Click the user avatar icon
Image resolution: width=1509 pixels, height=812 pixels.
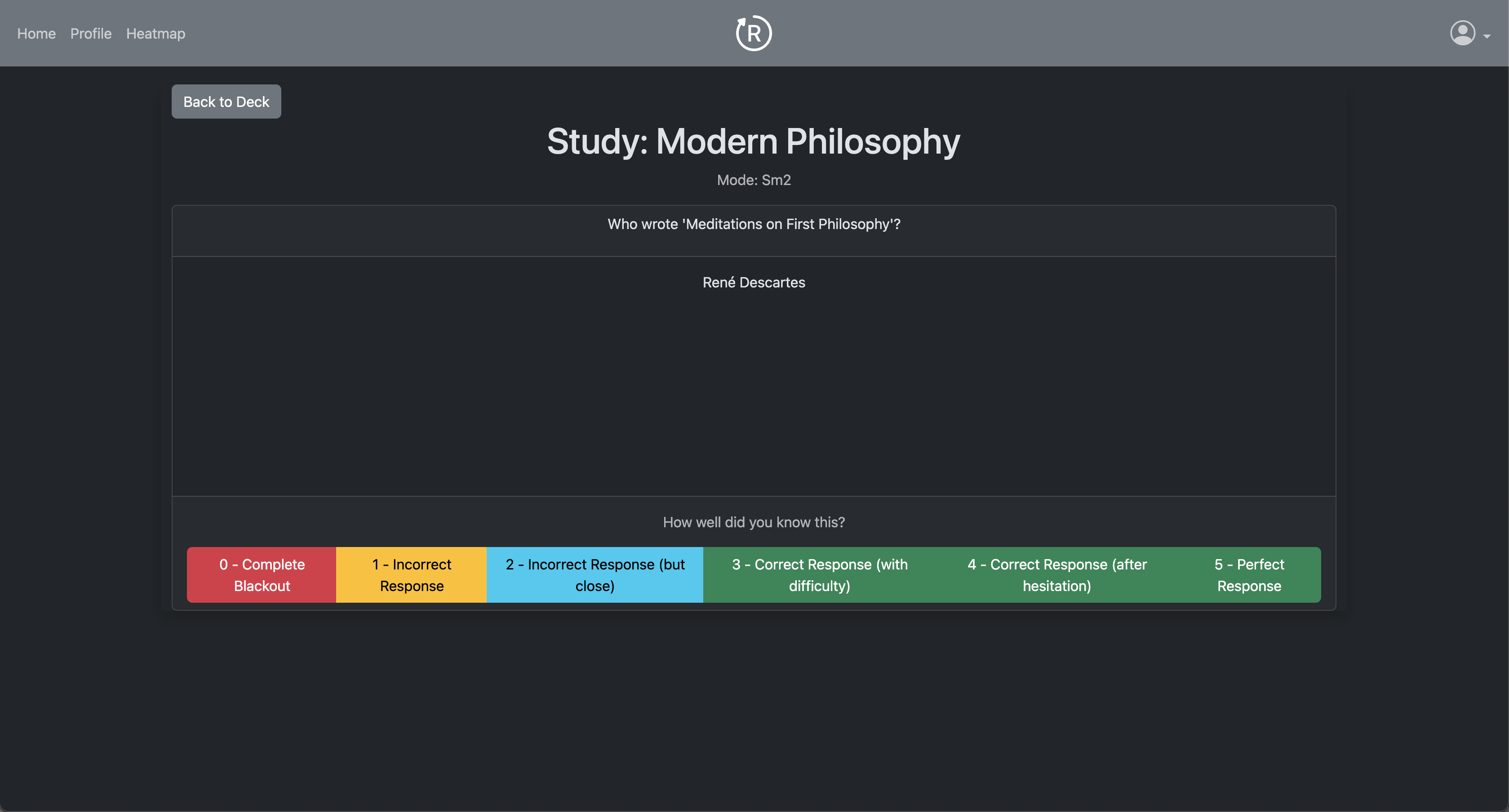(x=1462, y=33)
